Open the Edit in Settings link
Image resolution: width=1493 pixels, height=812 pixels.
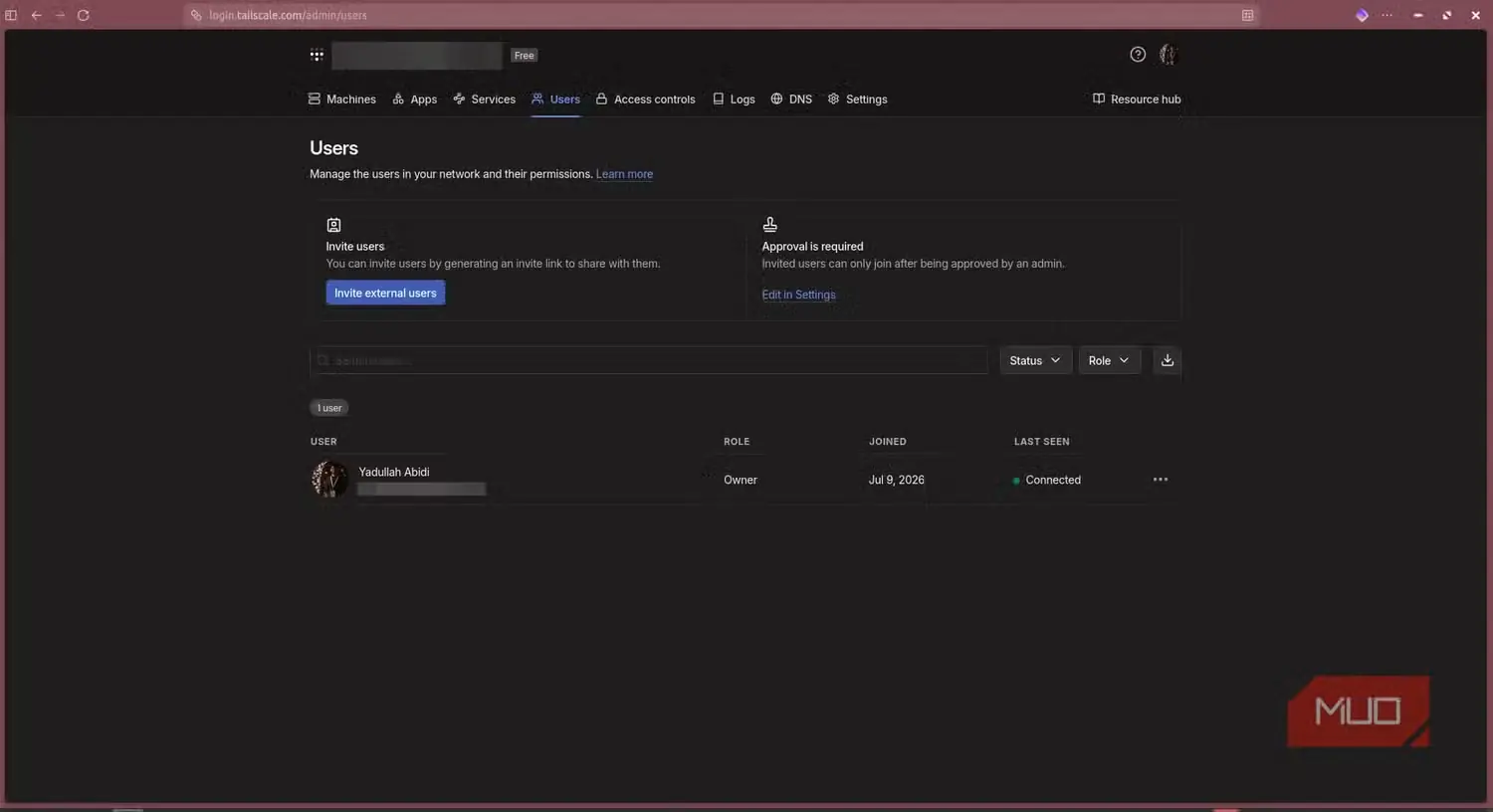click(x=798, y=295)
